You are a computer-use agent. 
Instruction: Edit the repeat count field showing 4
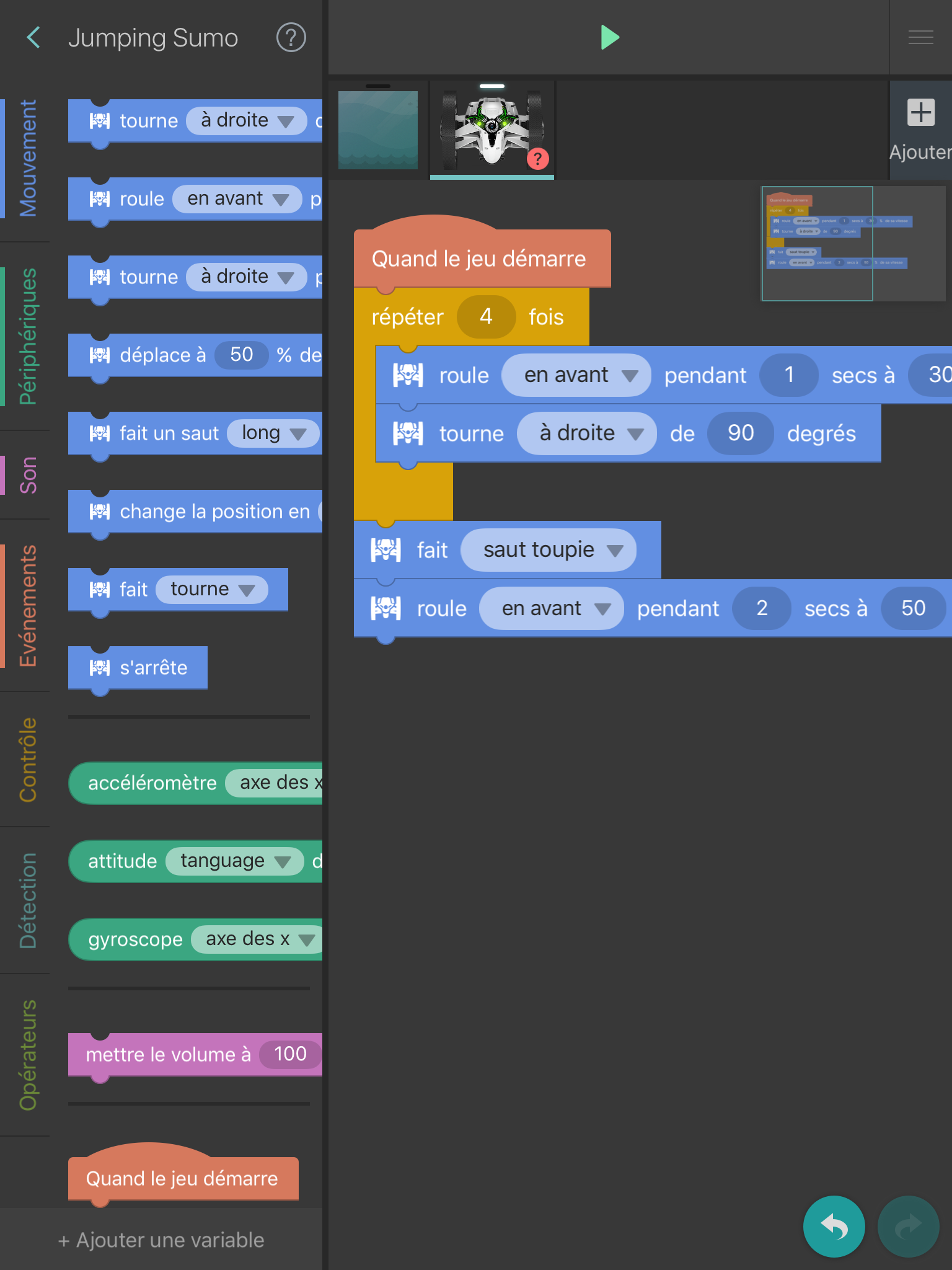[486, 317]
